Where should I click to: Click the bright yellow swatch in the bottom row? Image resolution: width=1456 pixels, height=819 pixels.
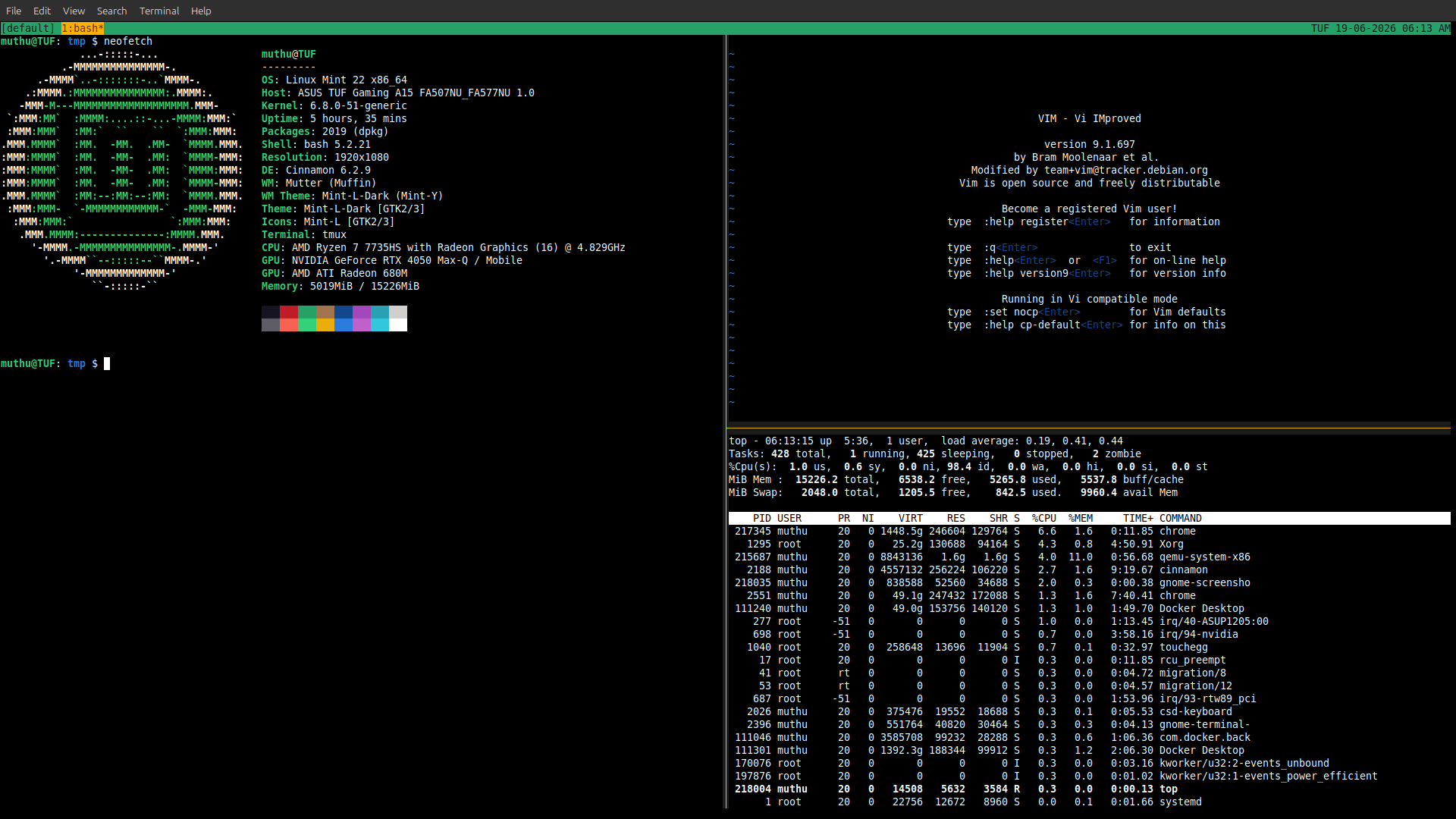[325, 325]
